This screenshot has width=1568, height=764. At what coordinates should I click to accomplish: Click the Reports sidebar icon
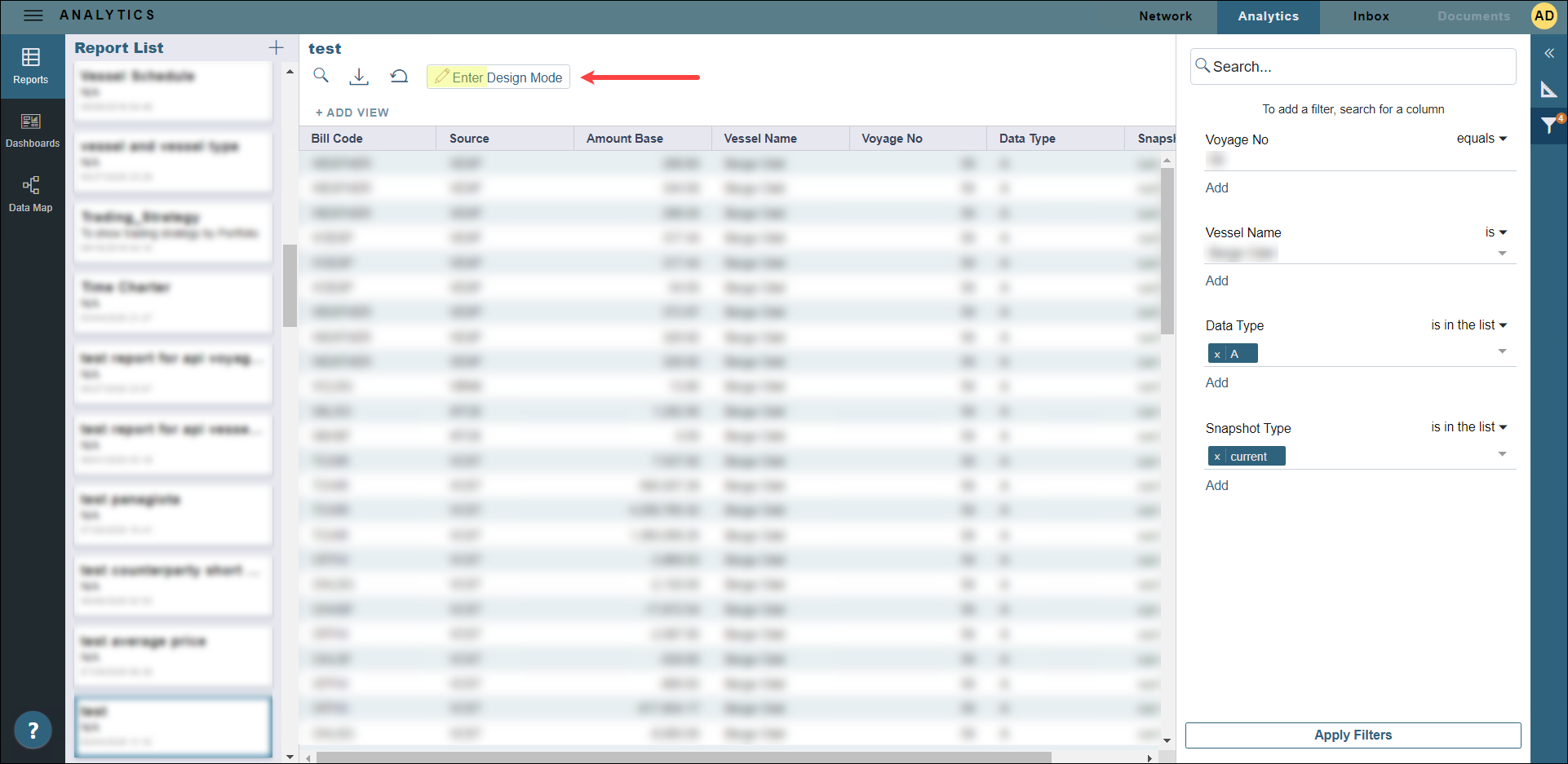(31, 66)
